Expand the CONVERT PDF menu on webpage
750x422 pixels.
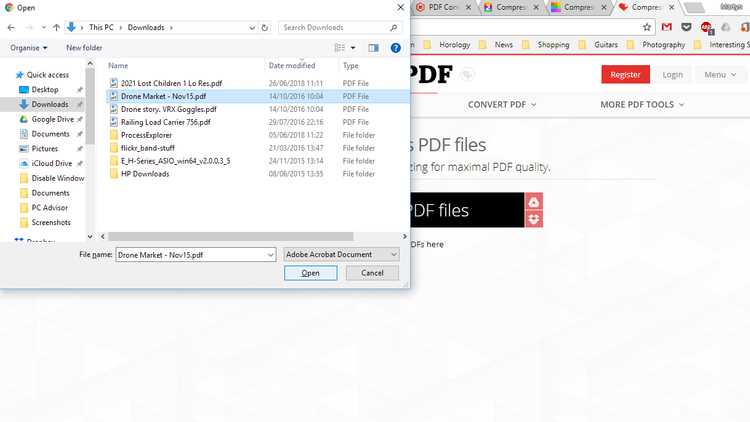coord(502,104)
